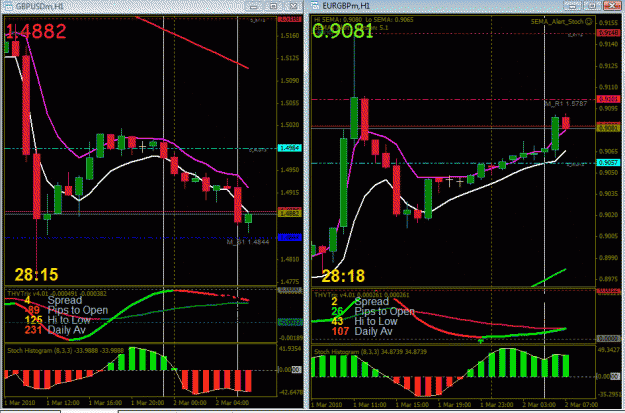The image size is (625, 413).
Task: Minimize the EURGBPm,H1 chart window
Action: pyautogui.click(x=571, y=6)
